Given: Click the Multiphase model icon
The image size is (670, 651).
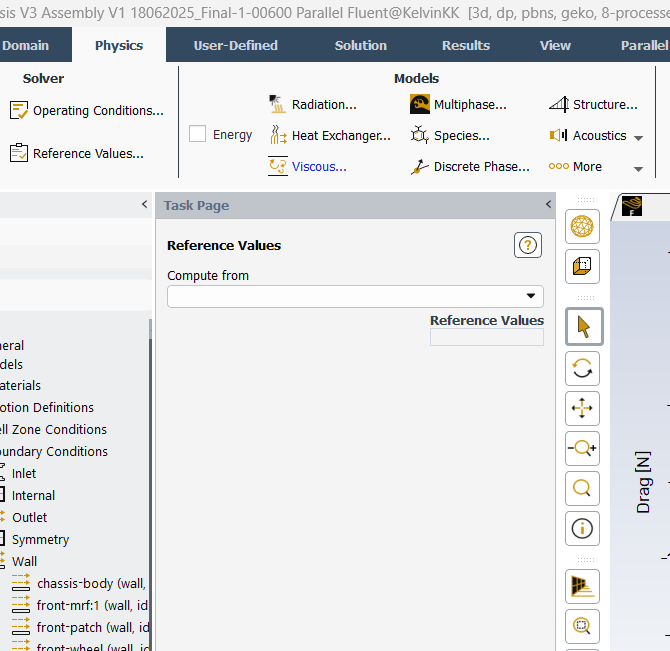Looking at the screenshot, I should [420, 104].
